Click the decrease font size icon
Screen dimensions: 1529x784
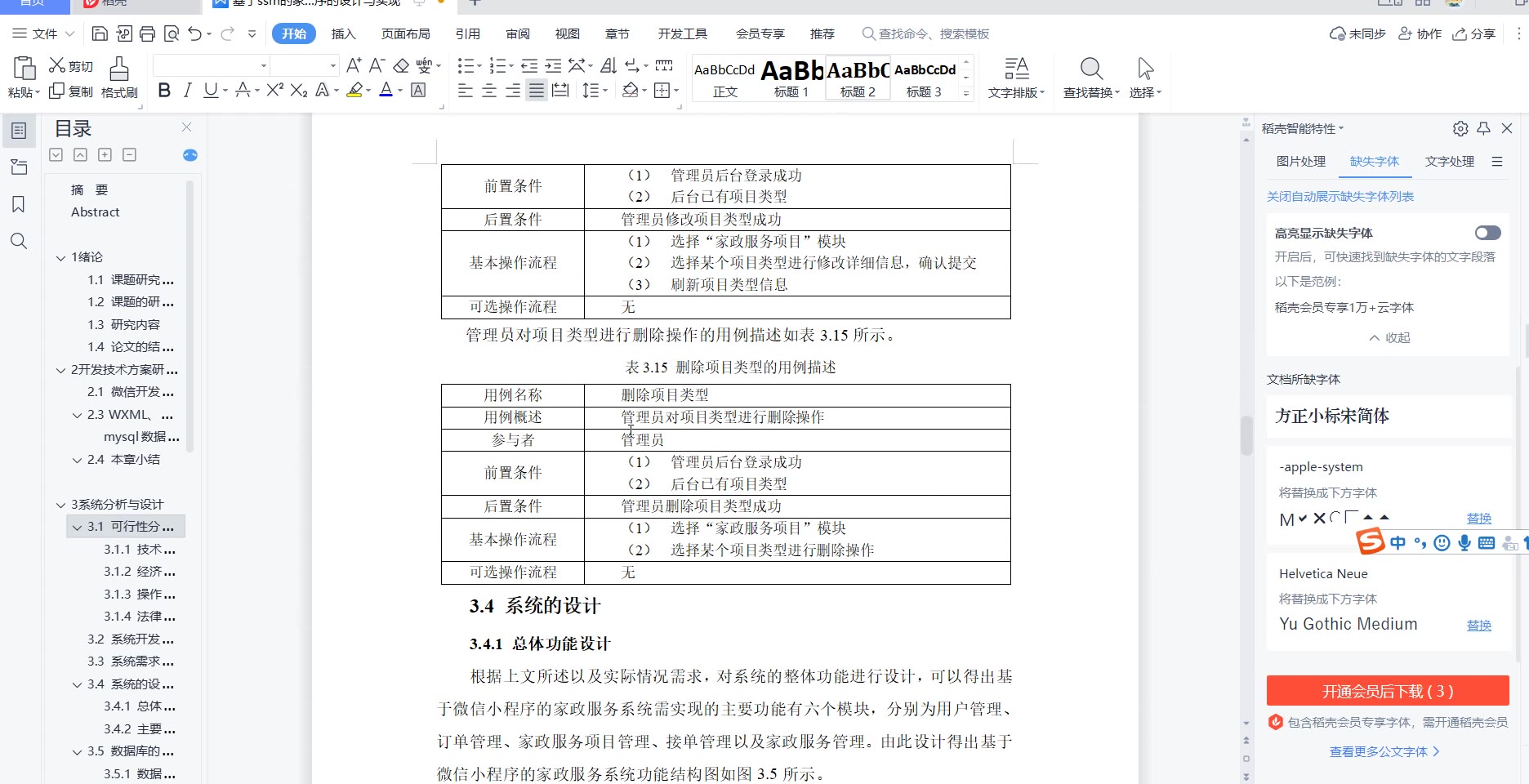tap(377, 65)
